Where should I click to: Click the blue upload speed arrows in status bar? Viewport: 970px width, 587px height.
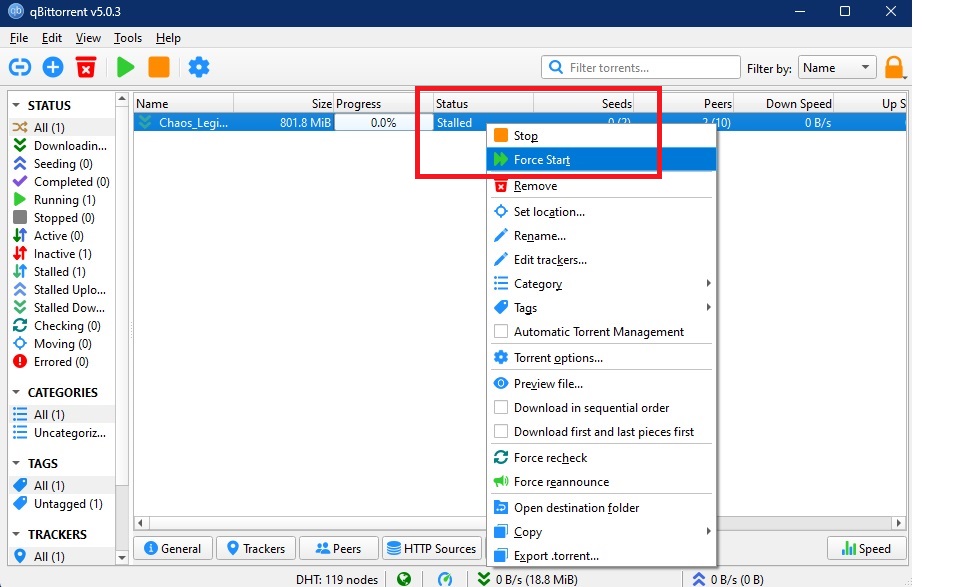699,579
